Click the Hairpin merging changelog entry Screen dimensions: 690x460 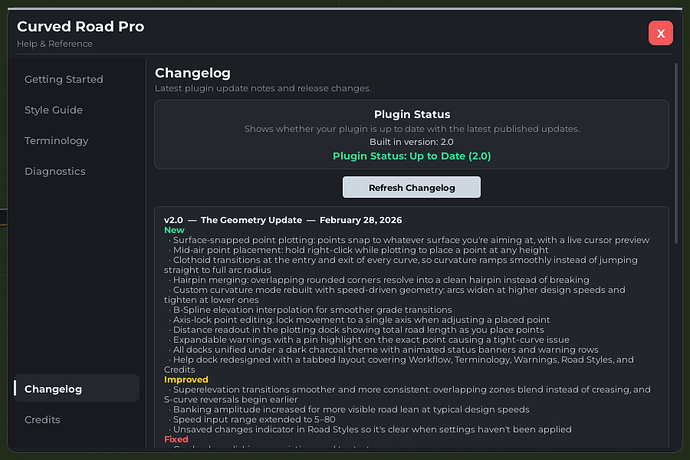(380, 280)
